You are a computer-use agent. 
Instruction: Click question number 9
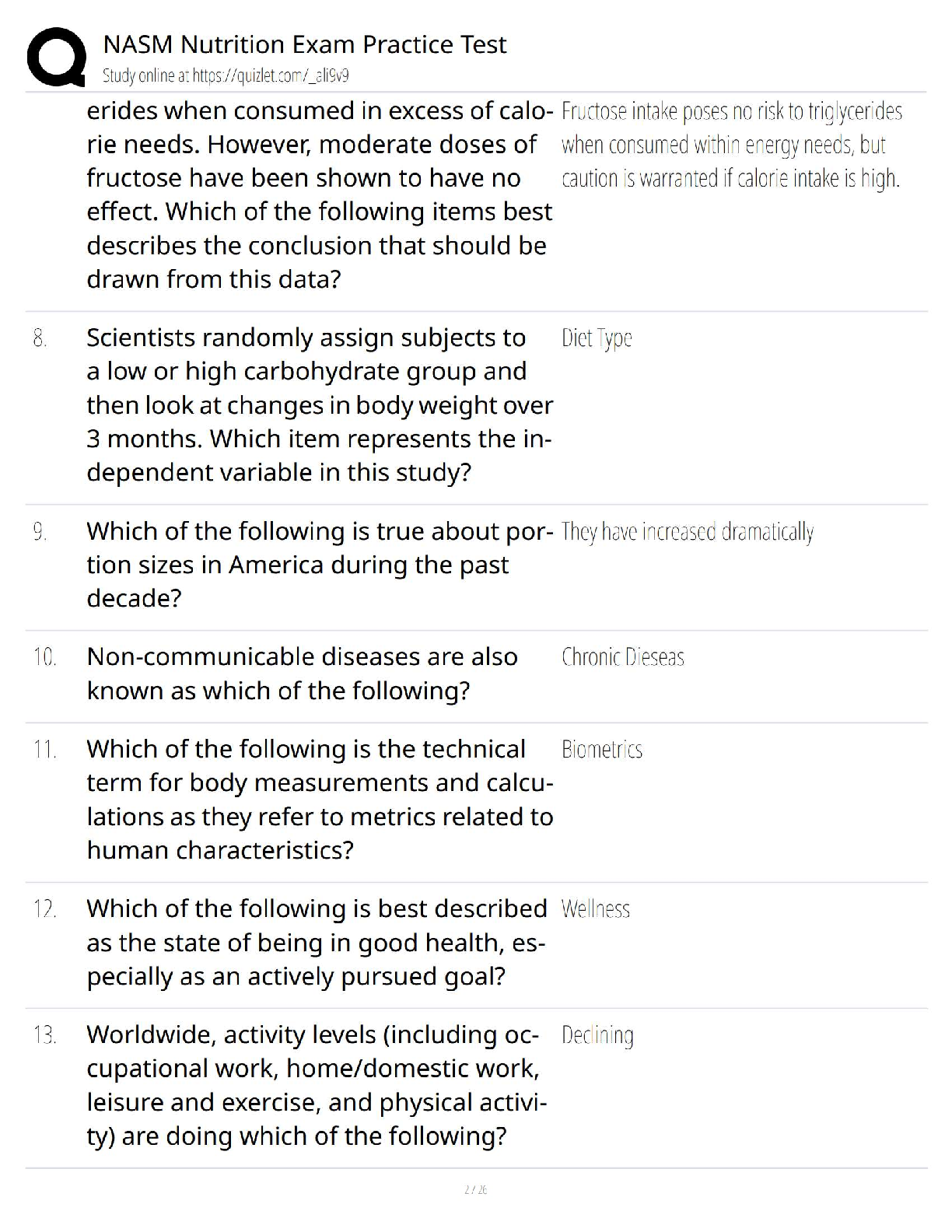click(x=40, y=532)
